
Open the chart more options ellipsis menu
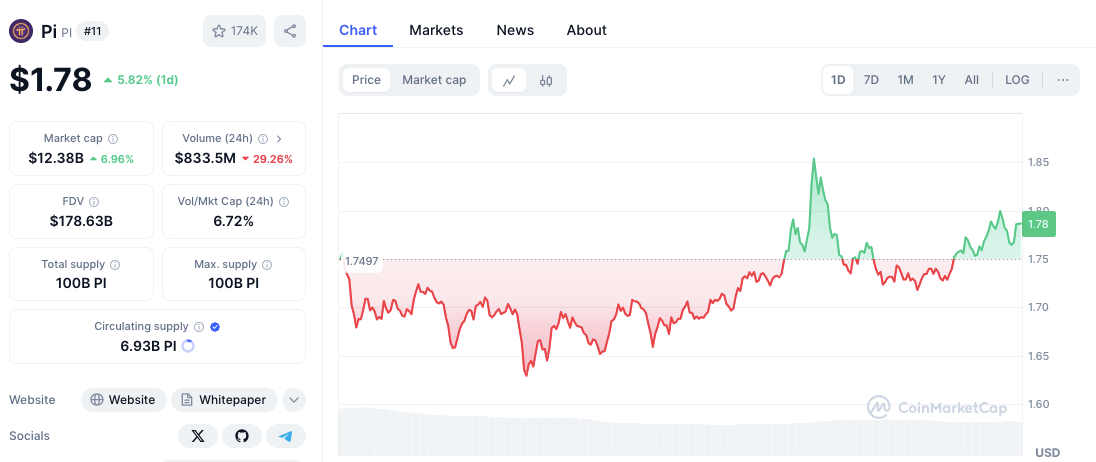[x=1062, y=80]
